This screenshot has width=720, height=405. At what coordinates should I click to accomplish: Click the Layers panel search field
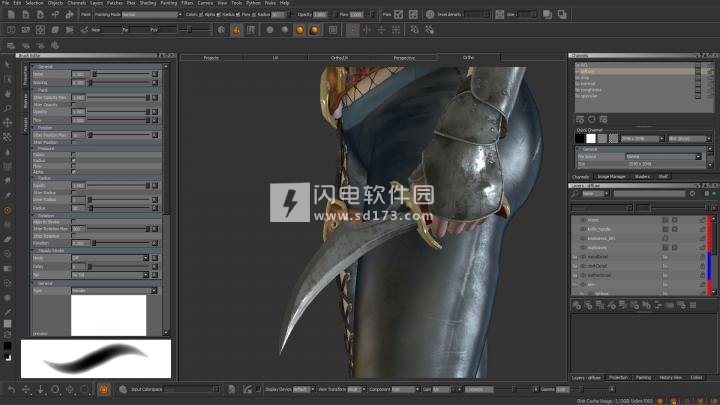point(649,194)
